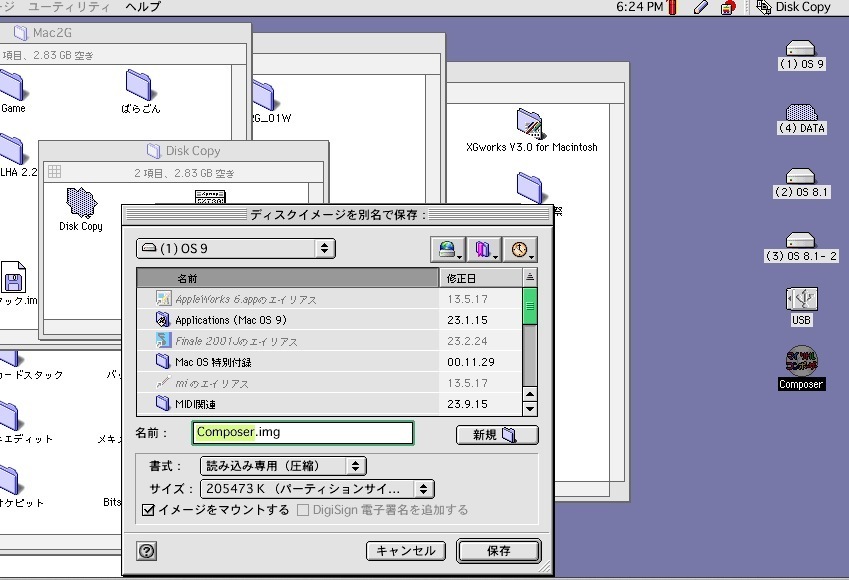The width and height of the screenshot is (849, 580).
Task: Select the Game folder in Mac2G window
Action: [12, 91]
